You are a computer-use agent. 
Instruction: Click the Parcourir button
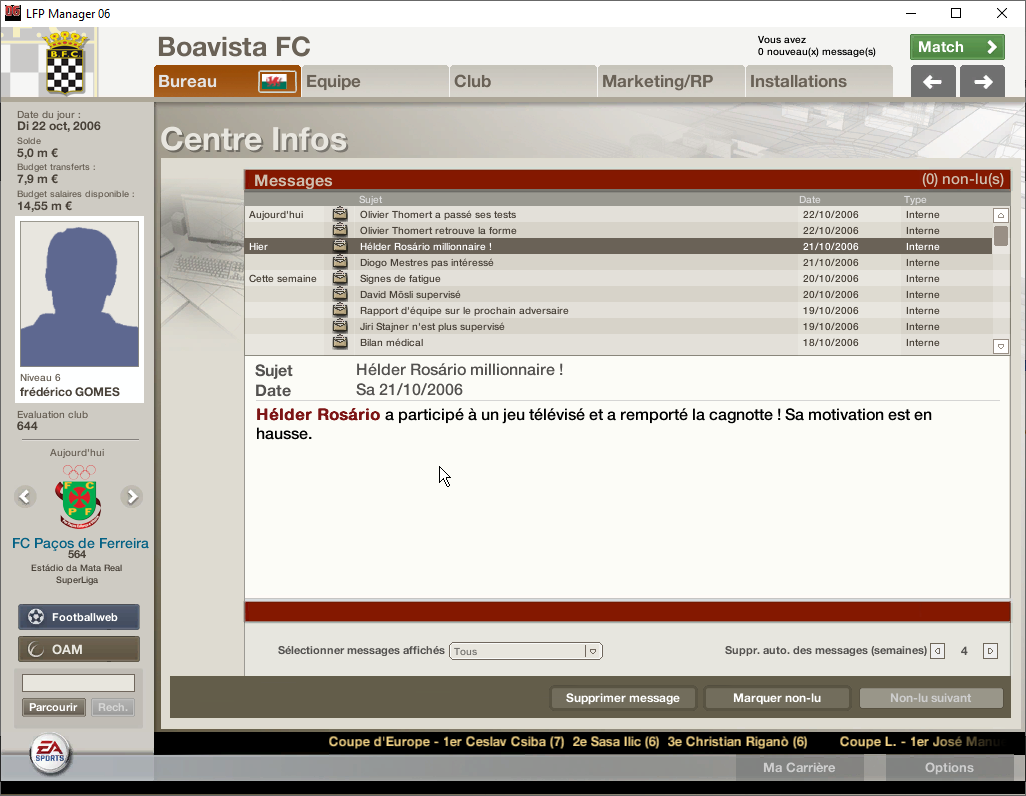54,707
